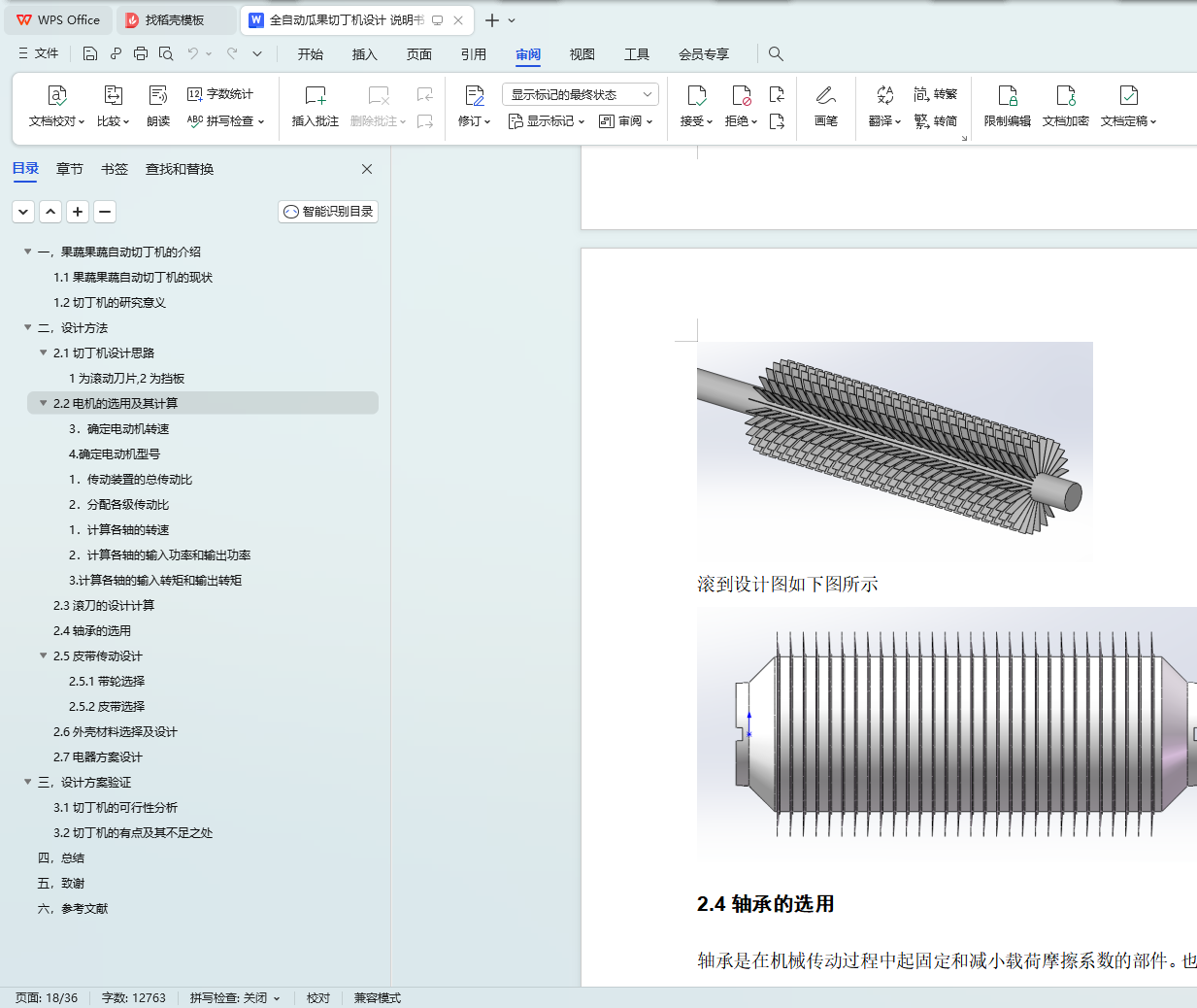The image size is (1197, 1008).
Task: Click the print icon in quick toolbar
Action: pos(141,53)
